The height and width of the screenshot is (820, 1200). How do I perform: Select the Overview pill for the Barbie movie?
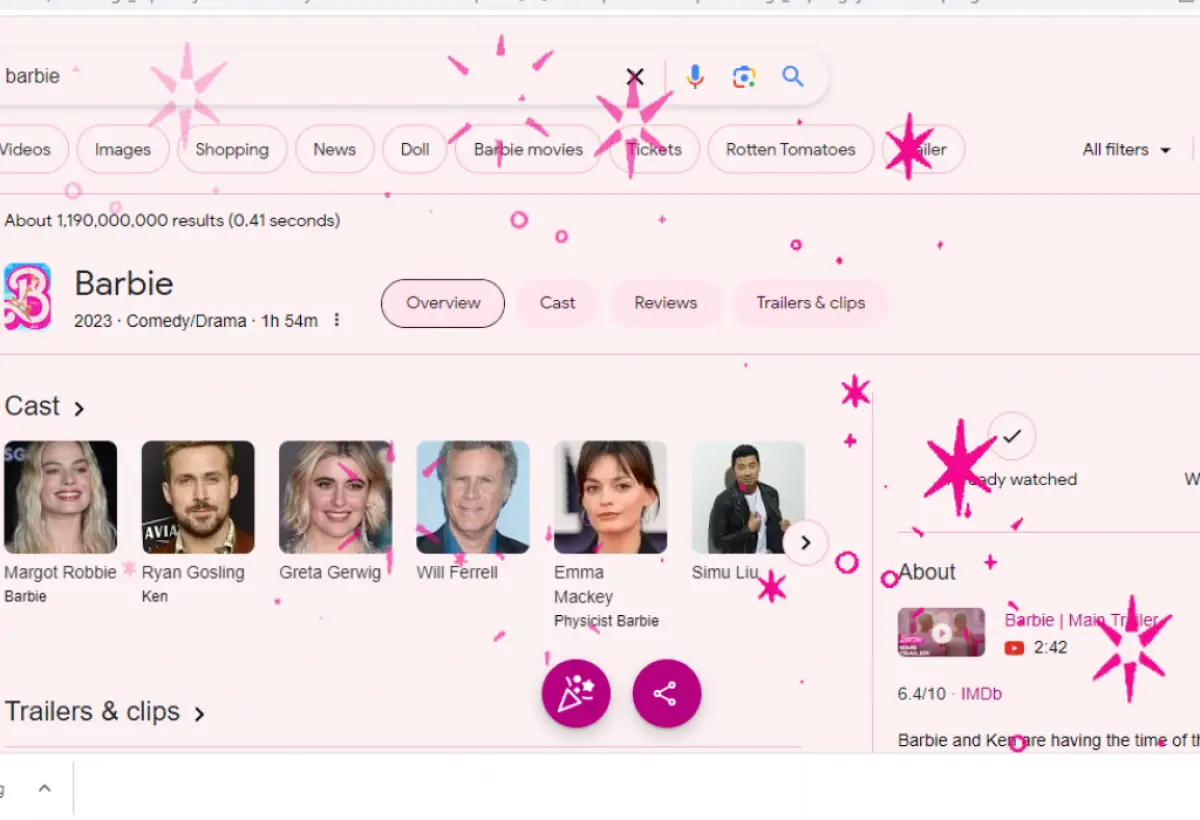(x=442, y=303)
